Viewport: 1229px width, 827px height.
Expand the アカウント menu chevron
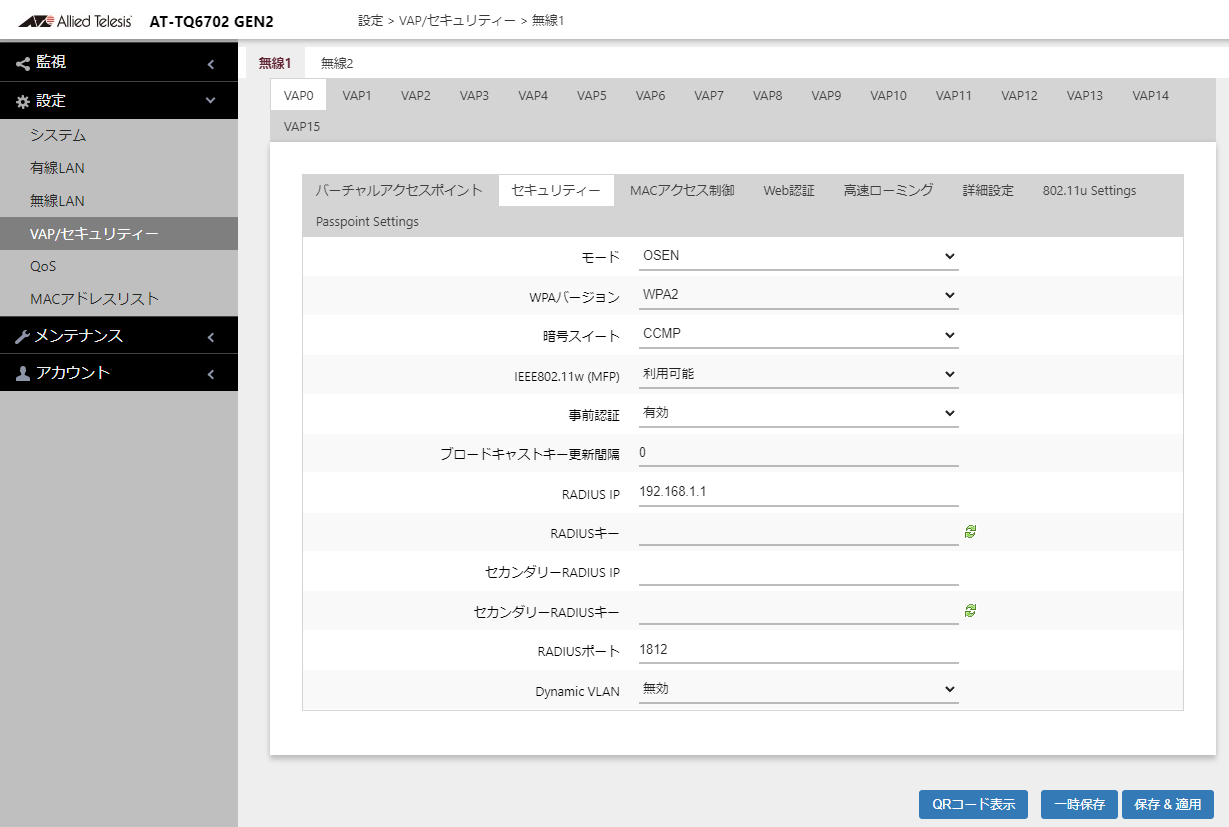(211, 374)
